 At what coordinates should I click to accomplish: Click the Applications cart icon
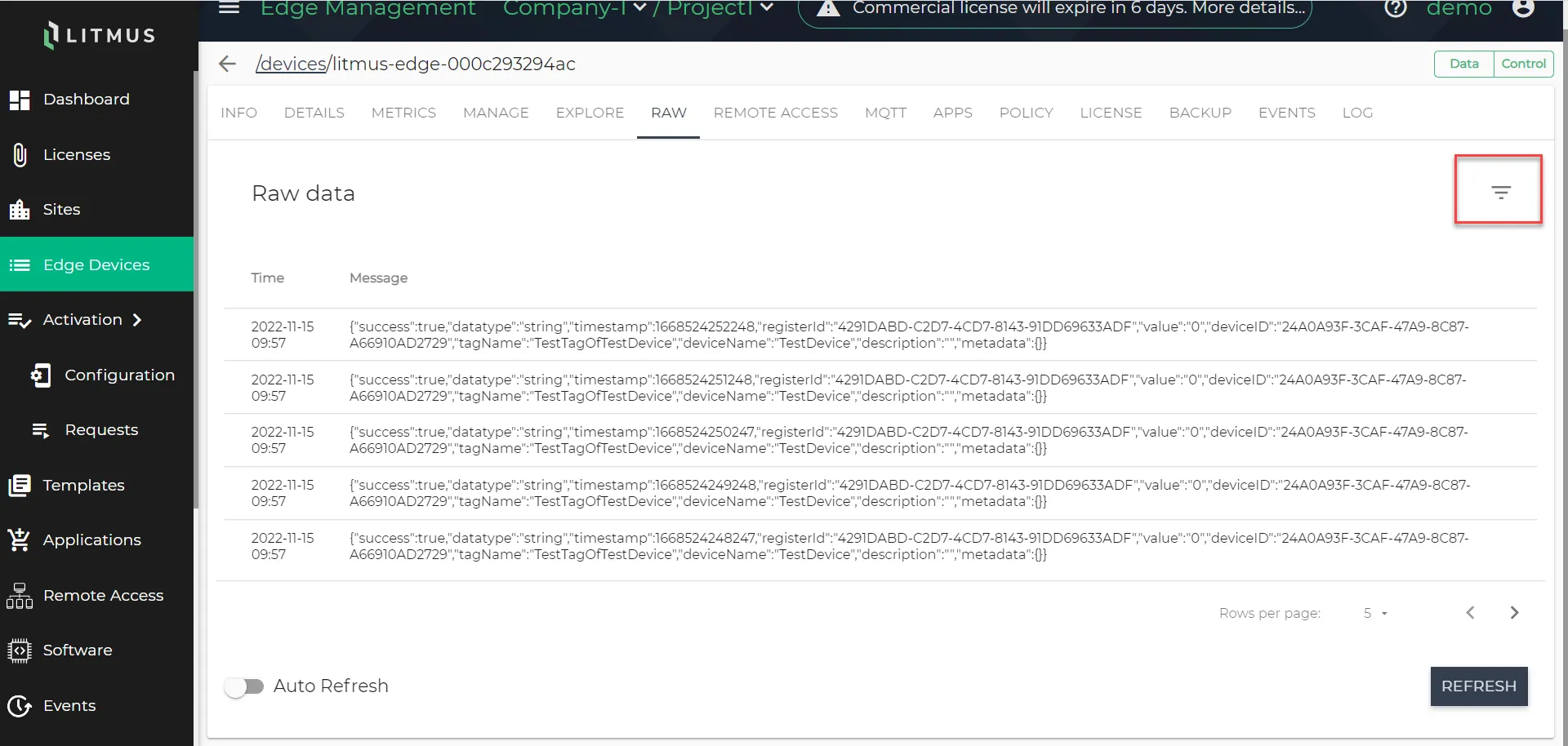point(20,540)
